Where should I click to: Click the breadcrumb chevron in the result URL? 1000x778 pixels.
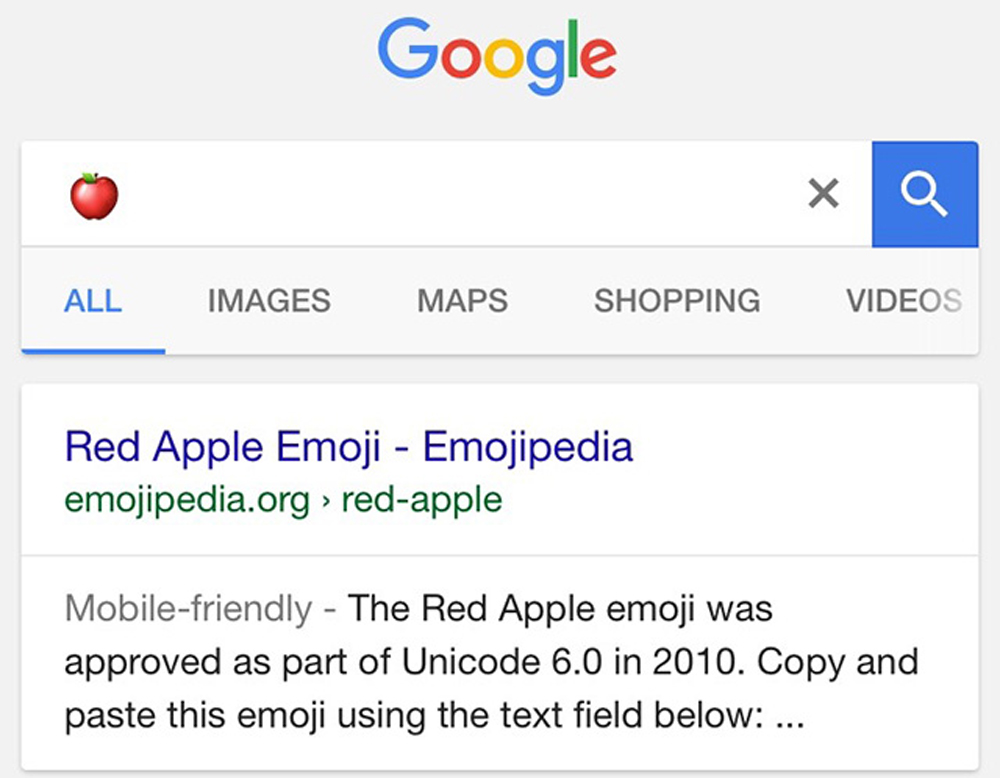[x=326, y=500]
